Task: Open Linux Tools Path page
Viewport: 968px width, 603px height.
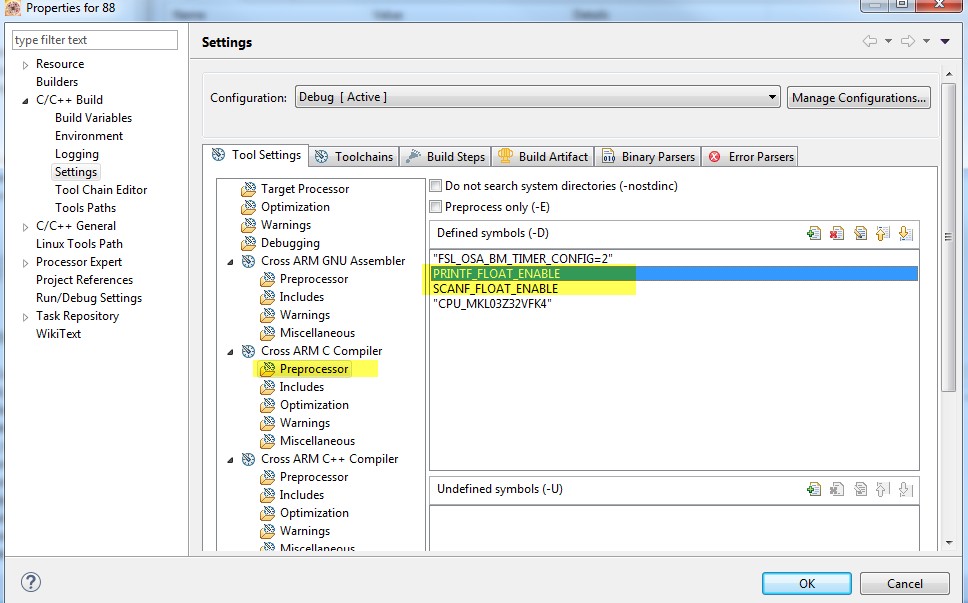Action: point(79,244)
